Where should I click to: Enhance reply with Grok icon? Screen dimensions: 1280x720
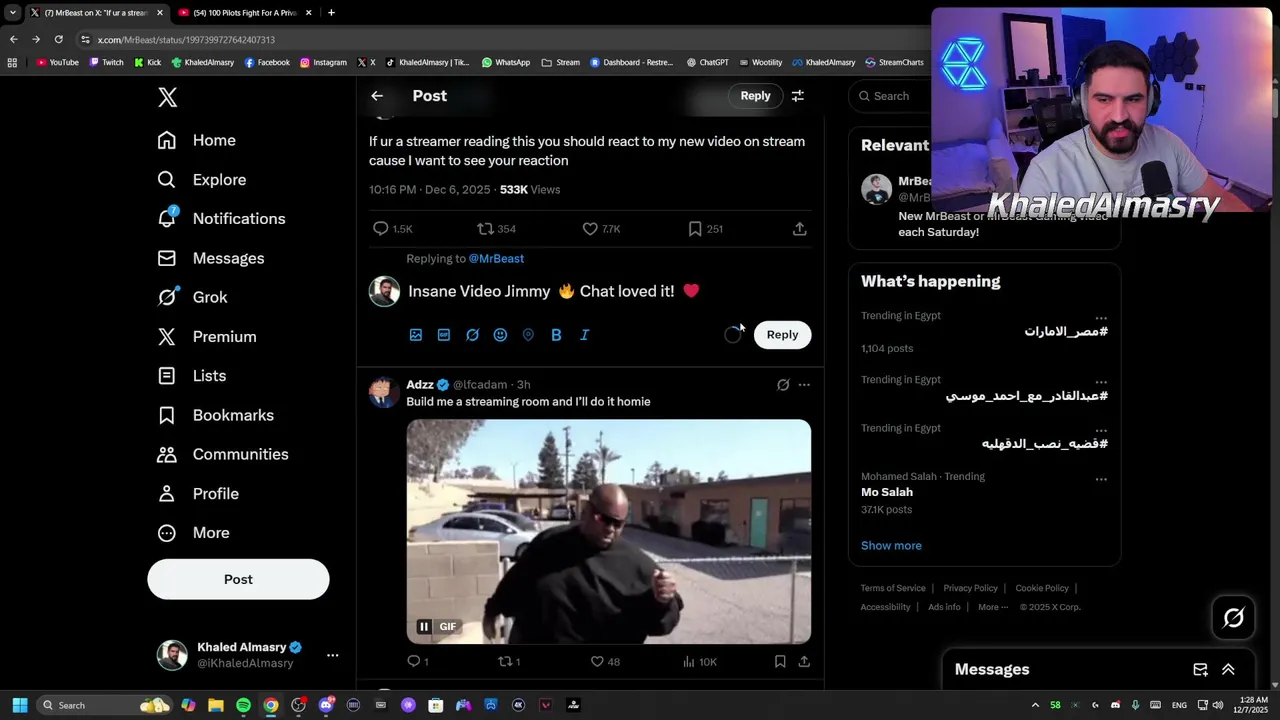(x=472, y=335)
